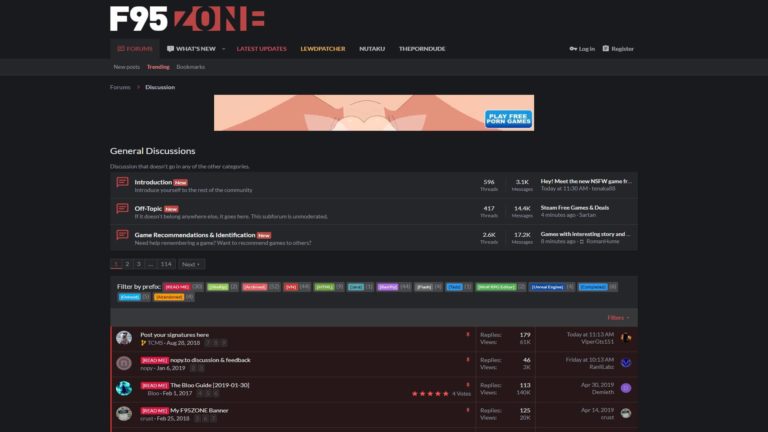Open the Latest Updates nav tab

261,49
